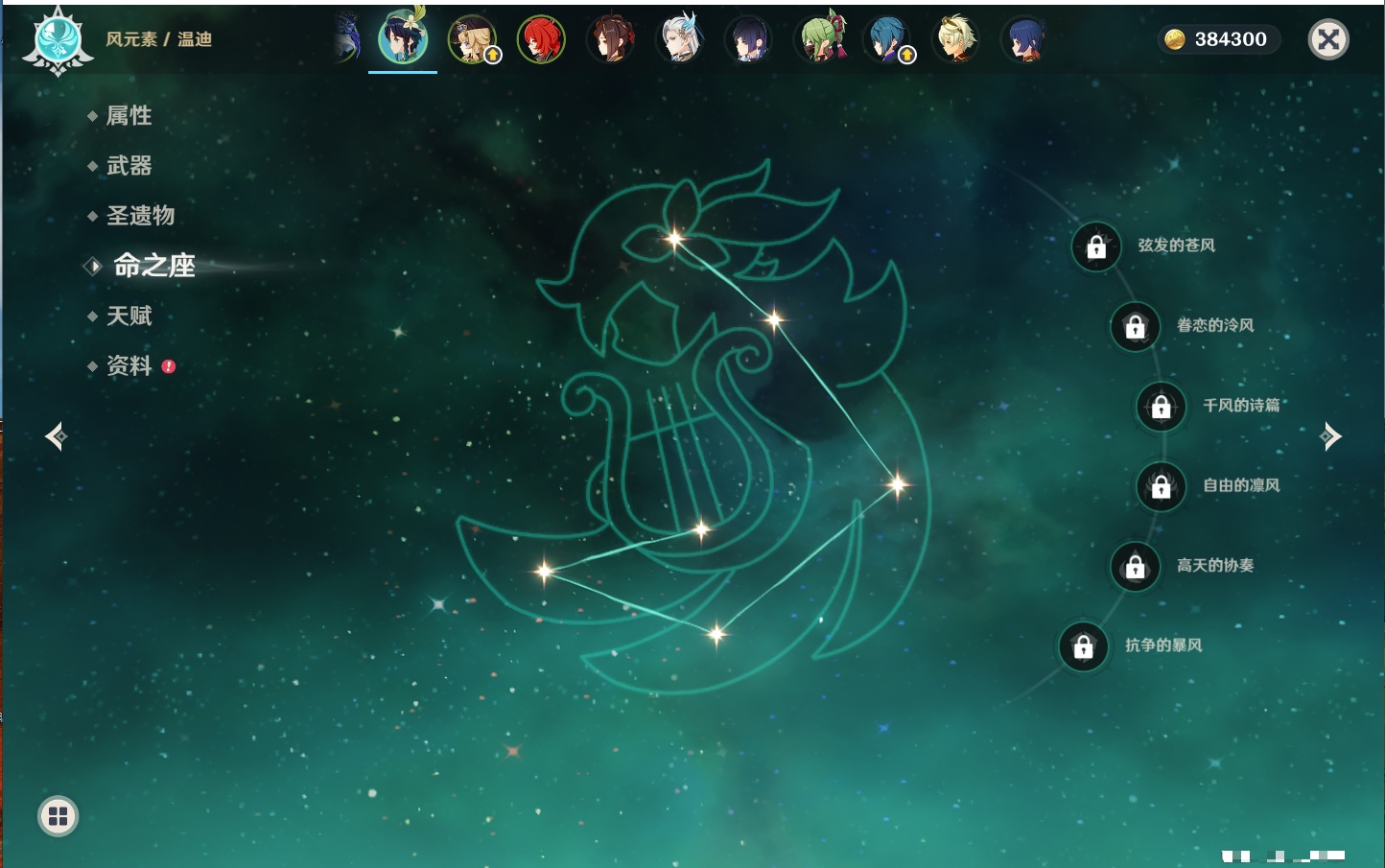Open the 资料 profile page
Image resolution: width=1385 pixels, height=868 pixels.
tap(129, 366)
